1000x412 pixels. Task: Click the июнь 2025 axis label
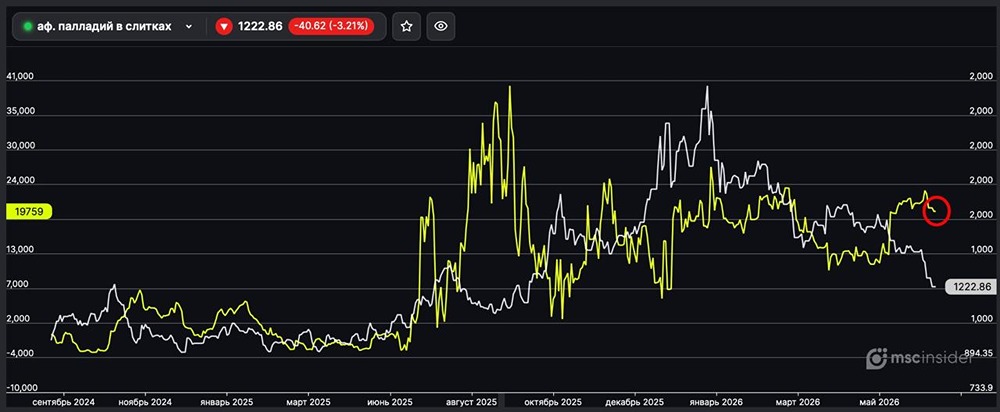(x=390, y=402)
